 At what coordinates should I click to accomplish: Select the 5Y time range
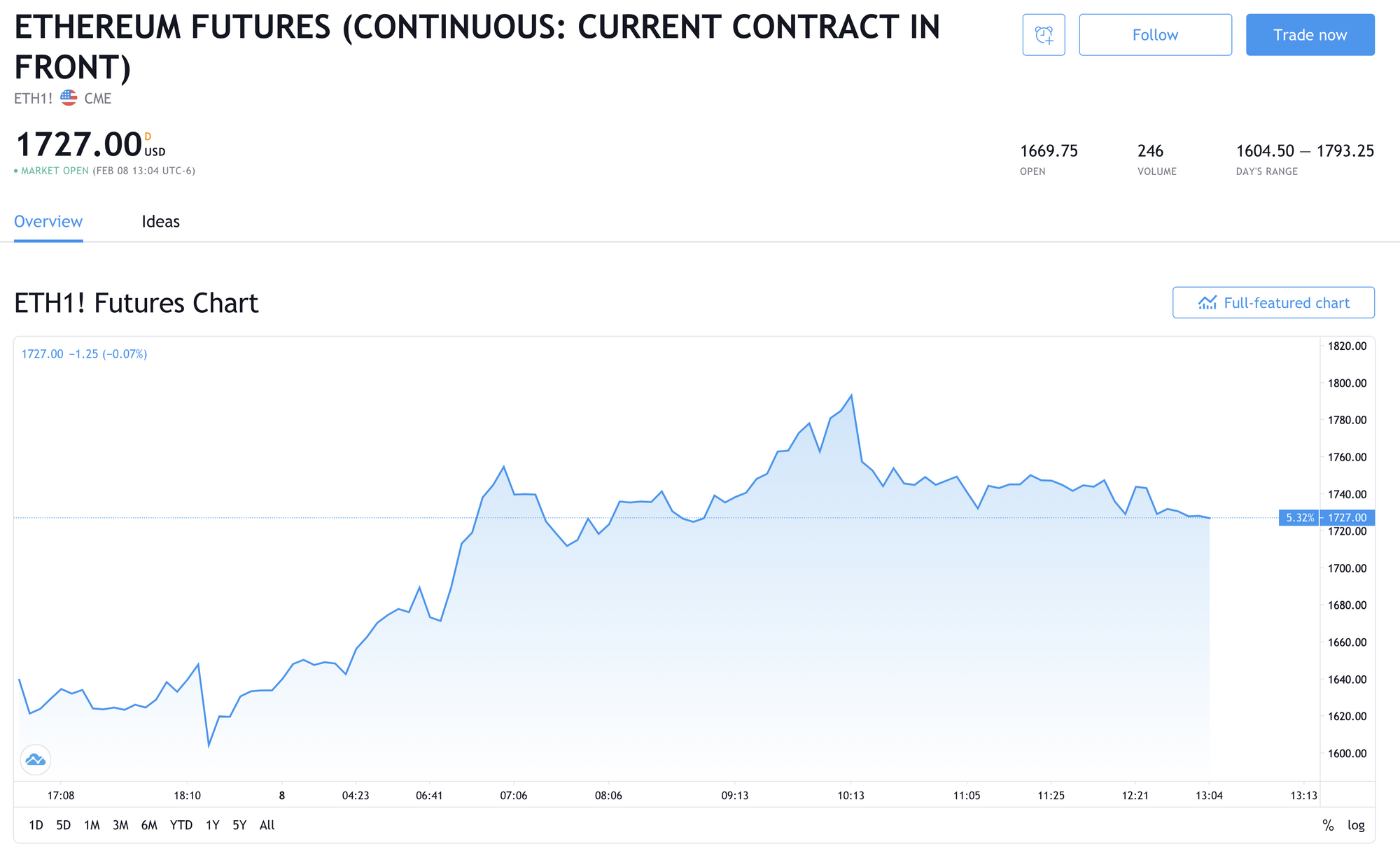point(239,825)
